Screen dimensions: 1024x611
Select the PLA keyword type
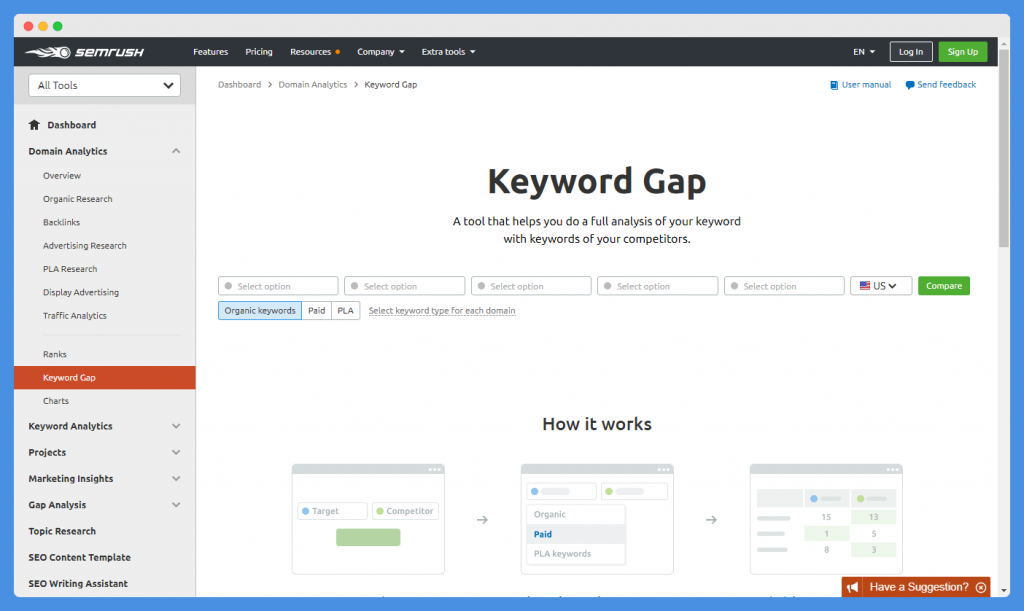pyautogui.click(x=345, y=311)
